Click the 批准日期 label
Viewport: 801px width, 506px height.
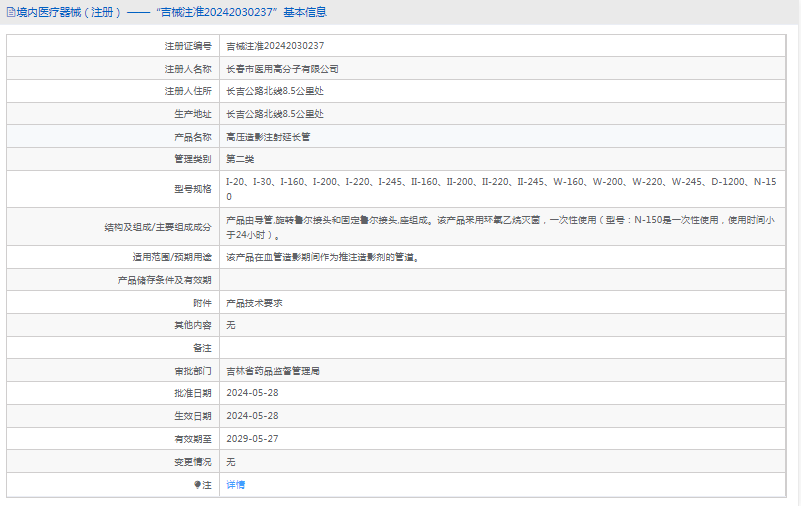point(193,393)
